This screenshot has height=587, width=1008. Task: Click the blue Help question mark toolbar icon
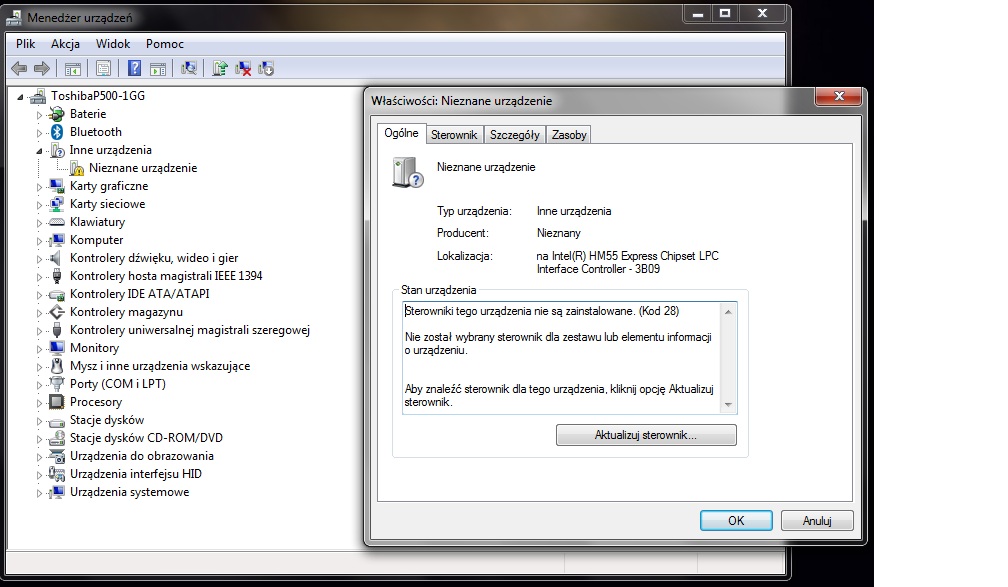(134, 68)
